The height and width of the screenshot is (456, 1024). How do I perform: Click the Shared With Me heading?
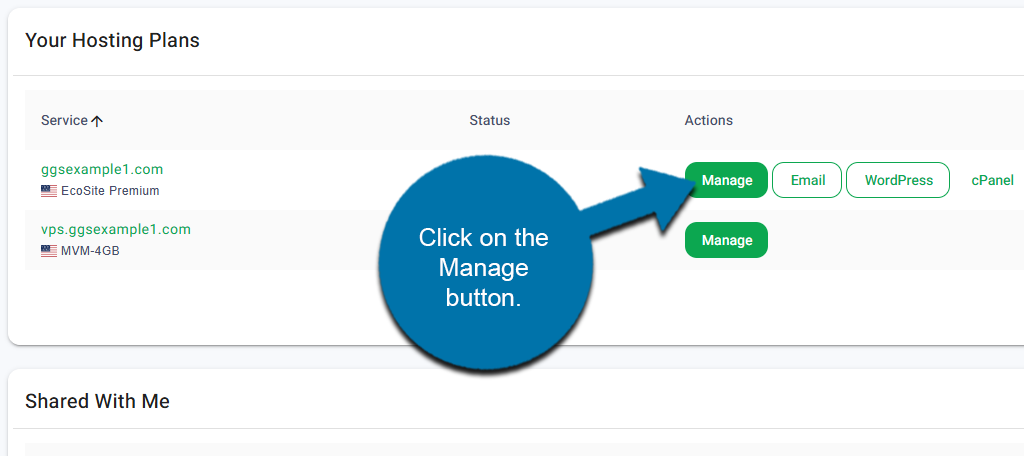click(x=97, y=401)
